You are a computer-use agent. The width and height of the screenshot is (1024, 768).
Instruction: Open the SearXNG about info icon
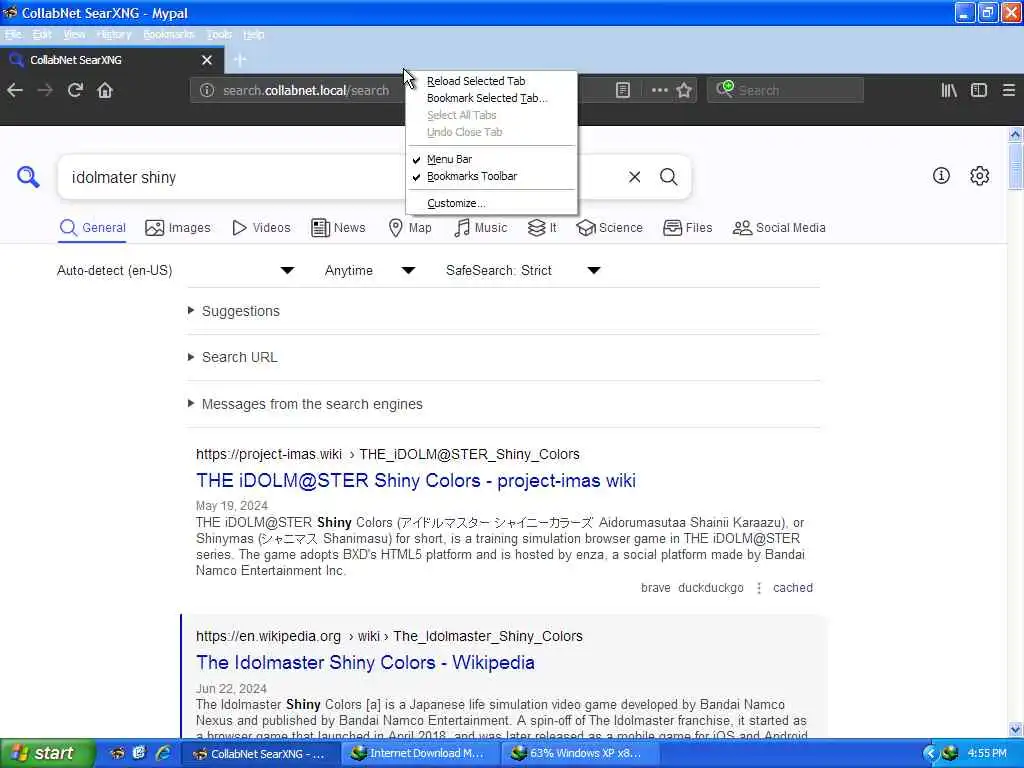941,176
